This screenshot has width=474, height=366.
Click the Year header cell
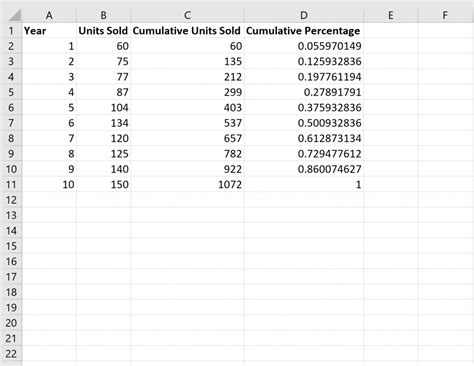[49, 31]
